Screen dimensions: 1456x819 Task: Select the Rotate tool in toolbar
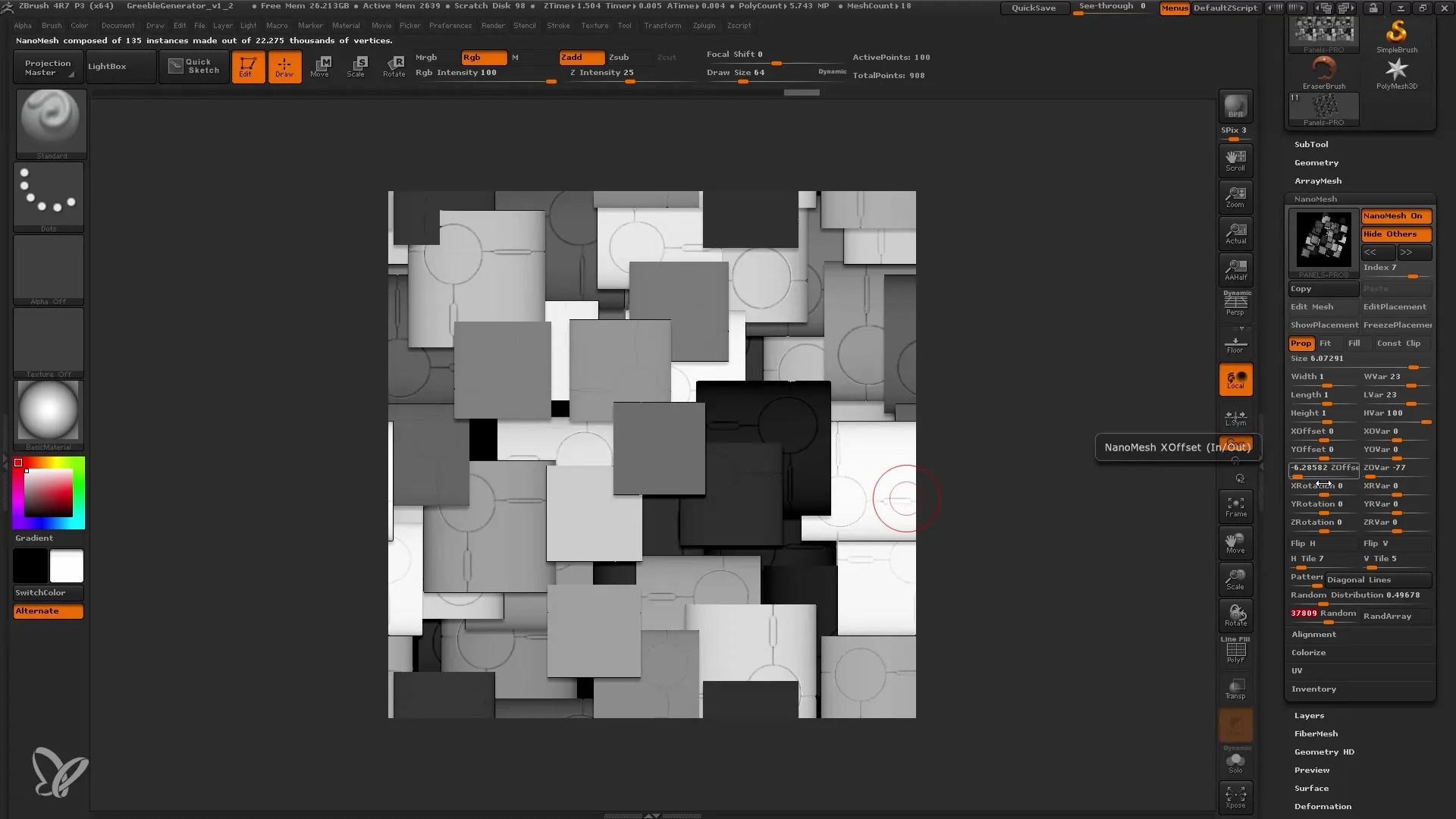394,66
